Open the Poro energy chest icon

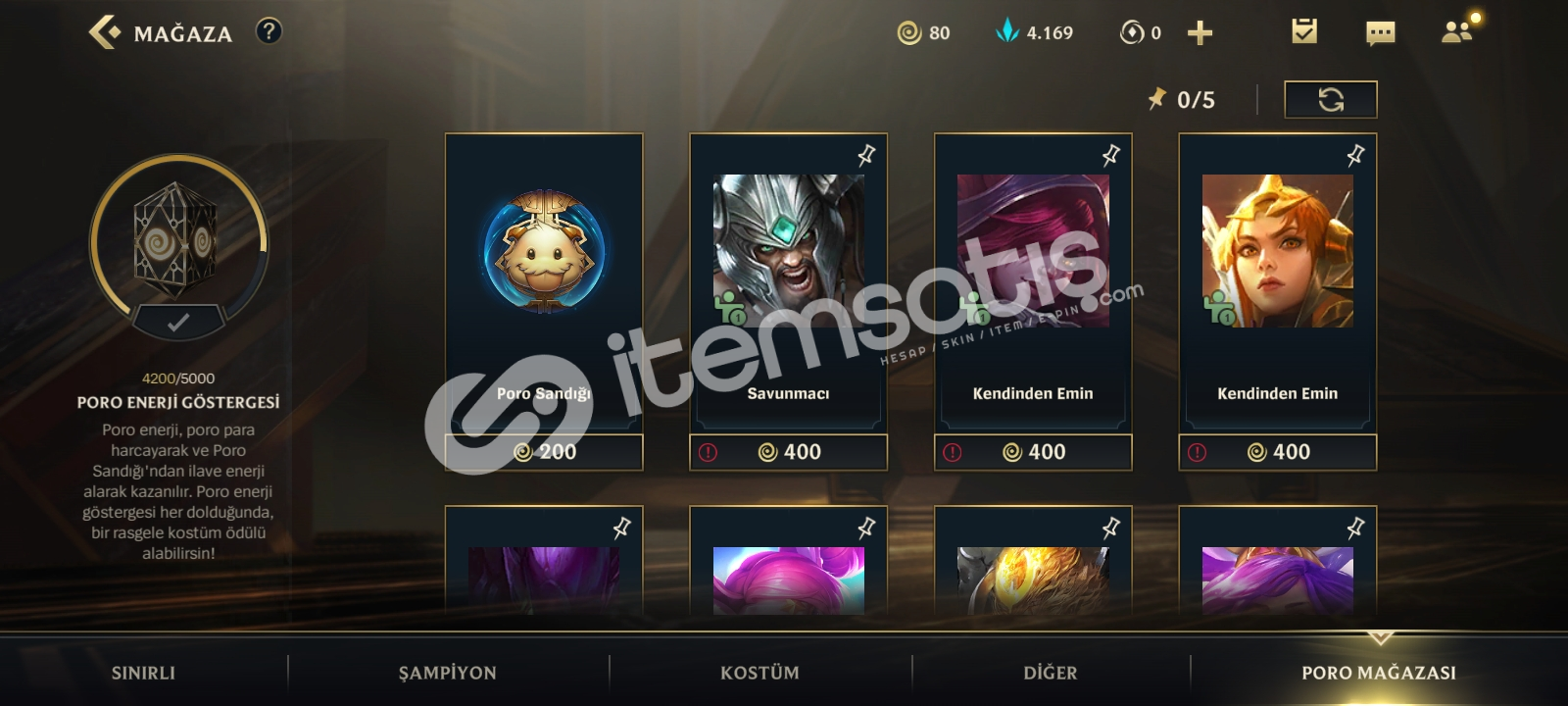point(176,240)
